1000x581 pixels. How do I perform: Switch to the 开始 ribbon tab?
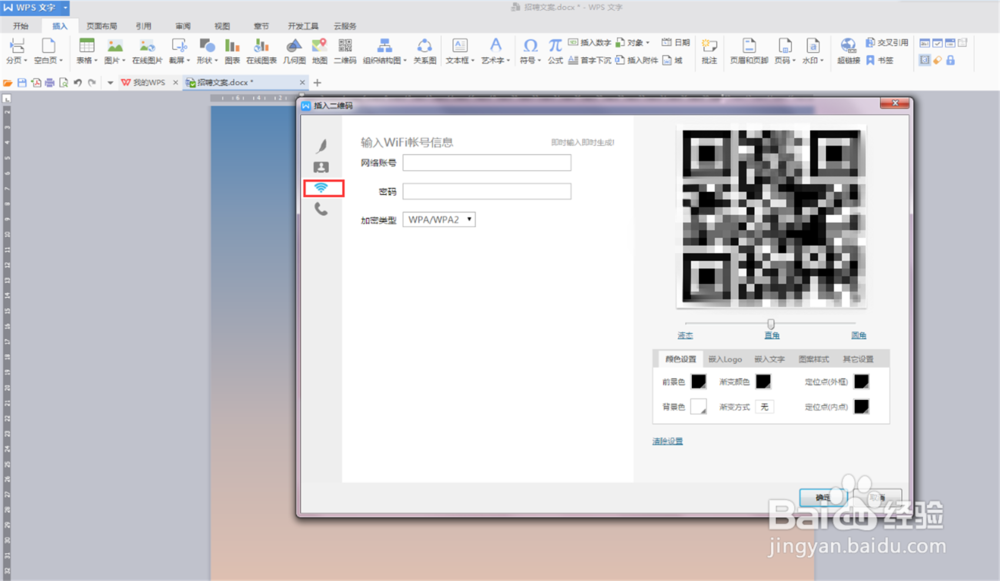(21, 26)
